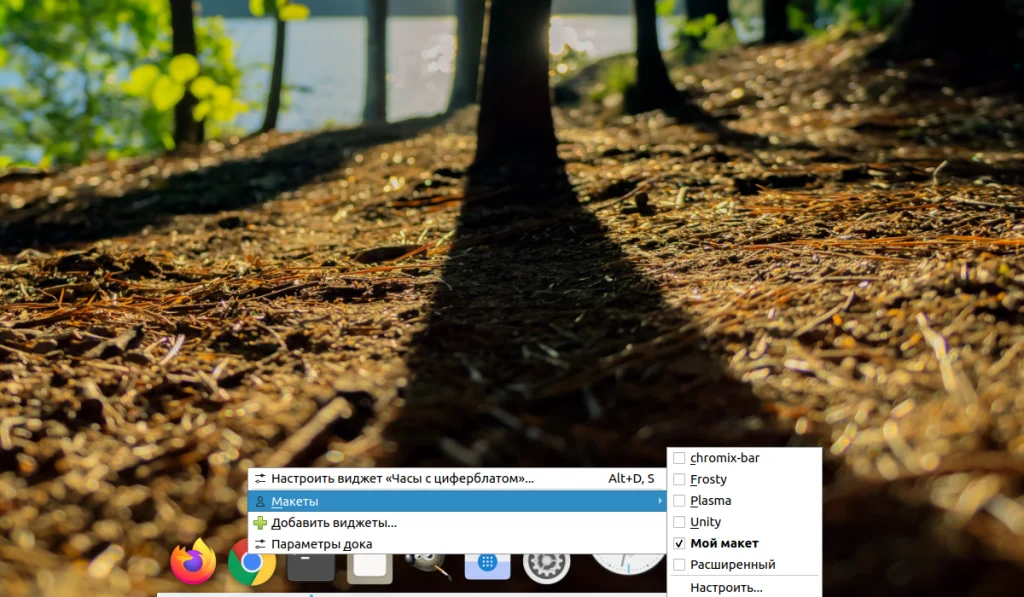Click «Настроить…» in the layouts submenu

[725, 588]
